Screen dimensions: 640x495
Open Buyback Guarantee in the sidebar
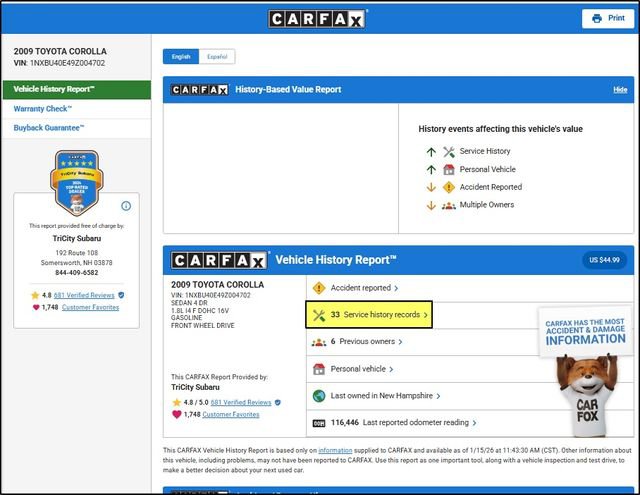[49, 128]
